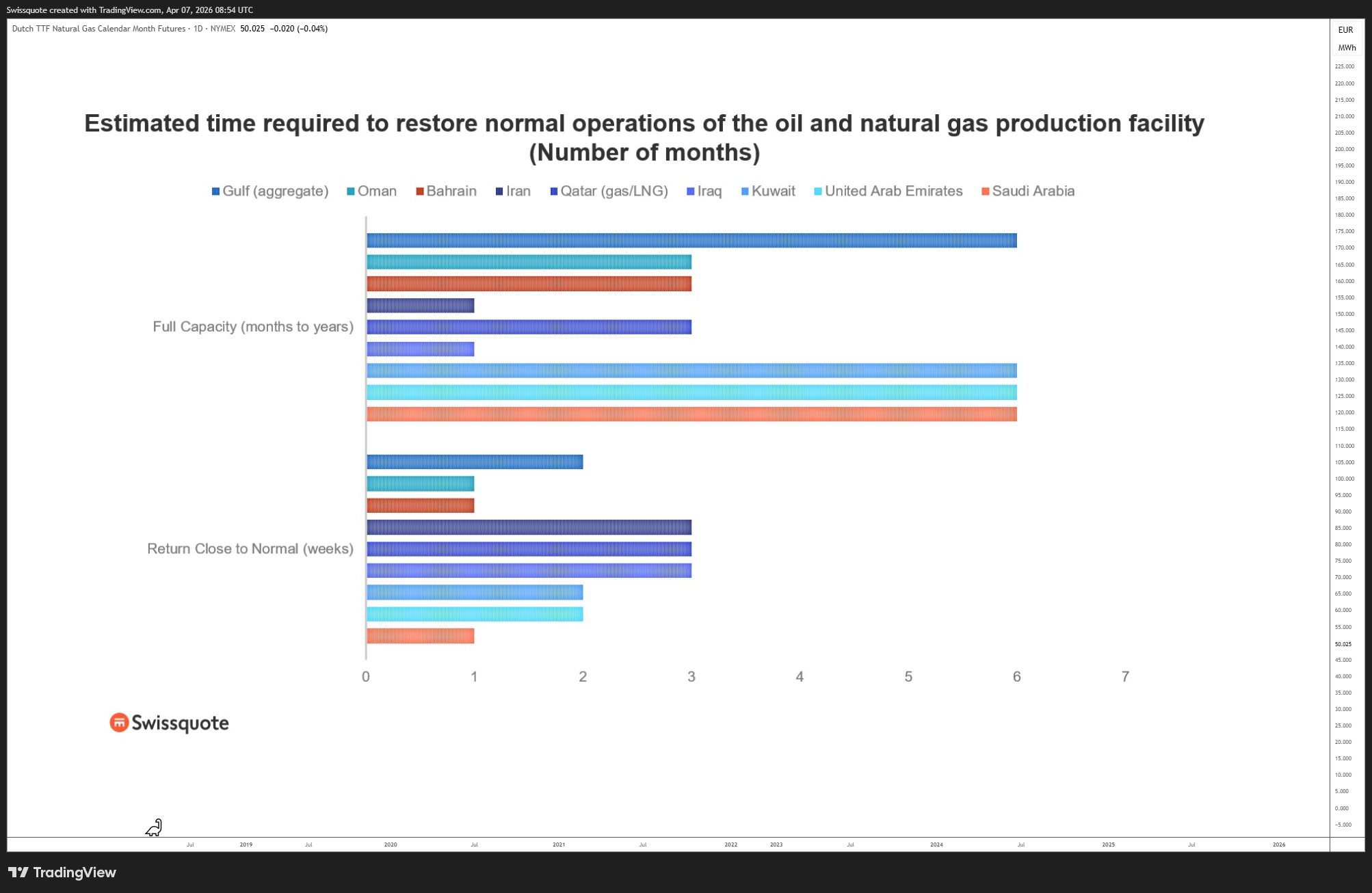Viewport: 1372px width, 893px height.
Task: Click the 225.000 price axis label
Action: tap(1344, 66)
